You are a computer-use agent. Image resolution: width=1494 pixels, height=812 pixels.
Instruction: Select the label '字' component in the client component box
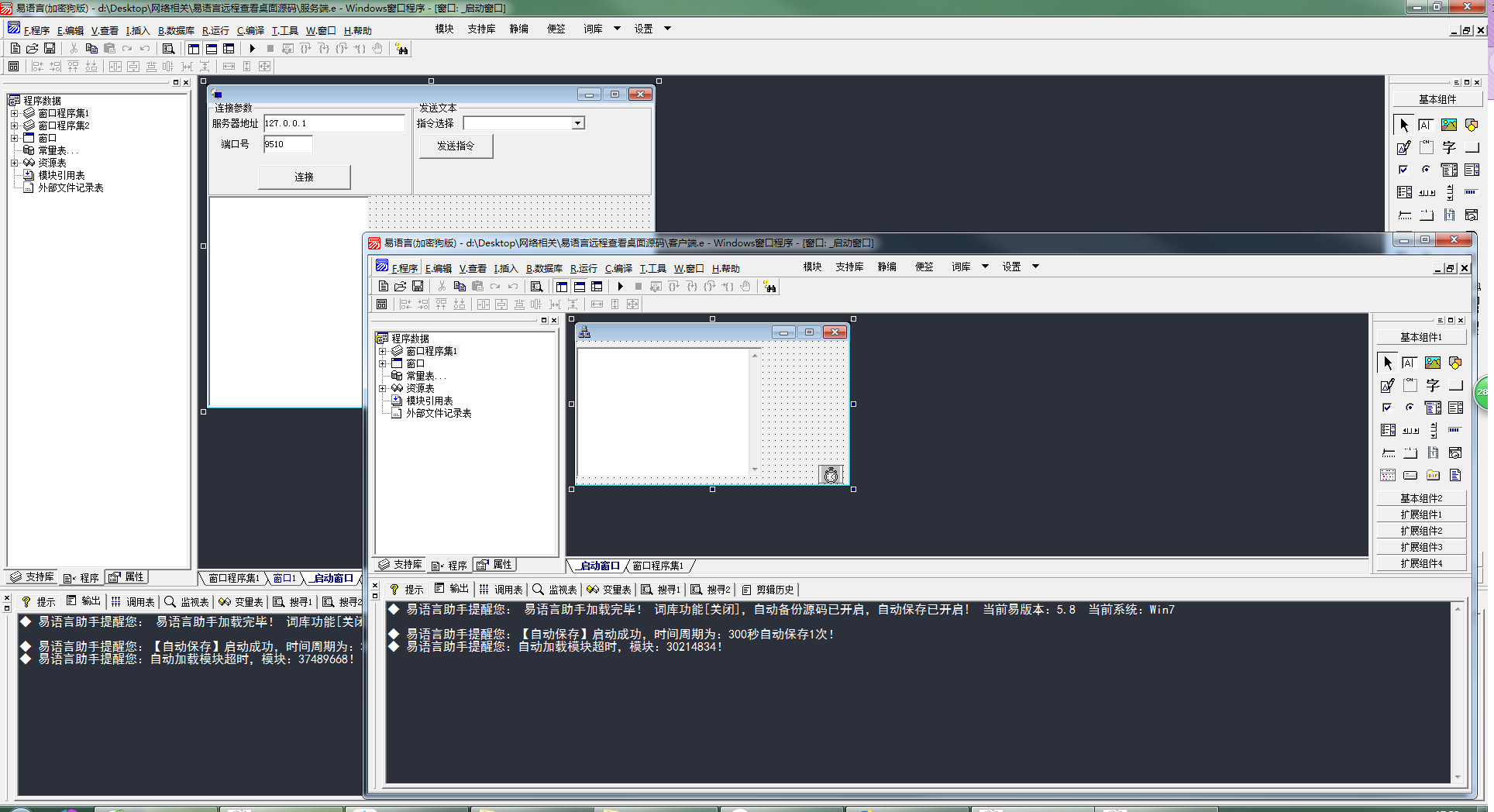click(1433, 385)
